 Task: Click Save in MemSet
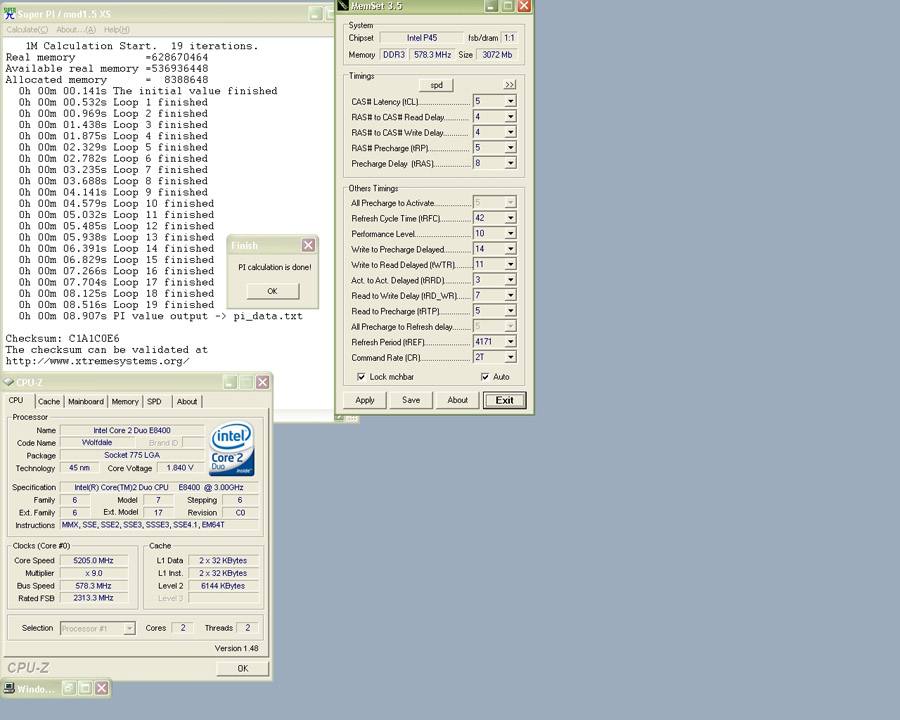coord(411,400)
